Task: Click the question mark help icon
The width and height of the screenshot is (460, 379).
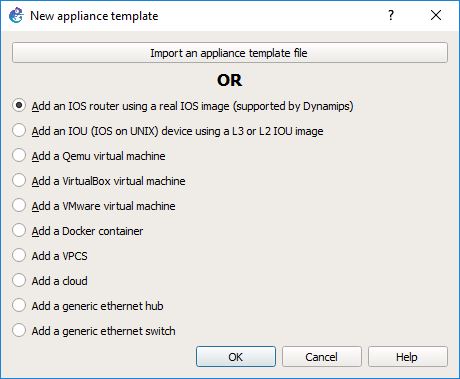Action: (391, 15)
